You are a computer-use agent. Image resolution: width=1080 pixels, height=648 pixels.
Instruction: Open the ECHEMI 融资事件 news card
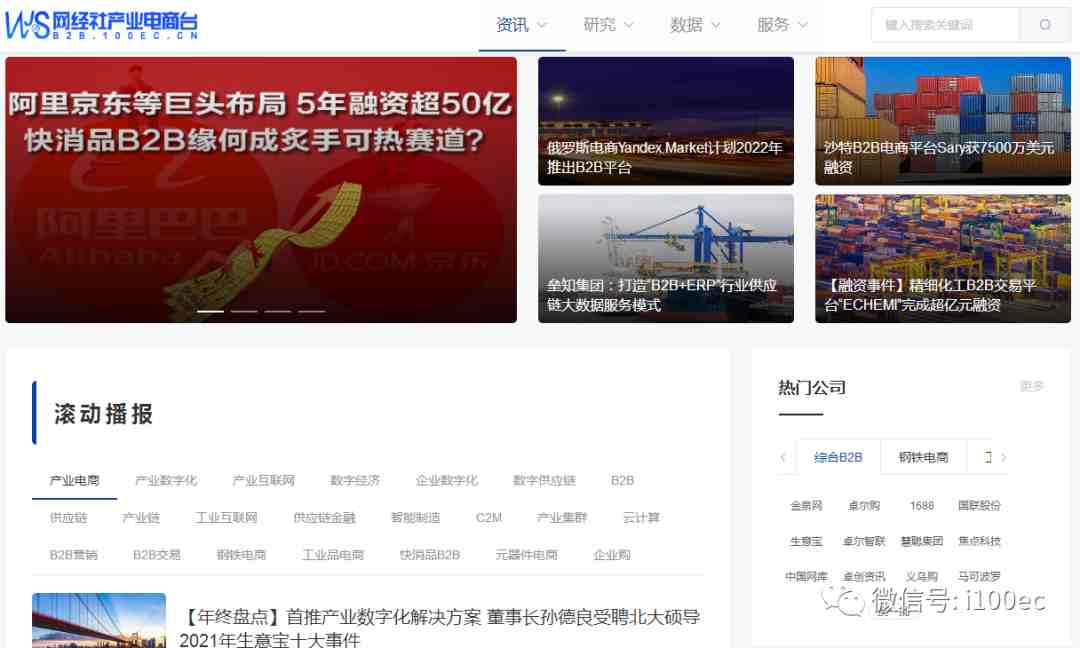tap(943, 258)
